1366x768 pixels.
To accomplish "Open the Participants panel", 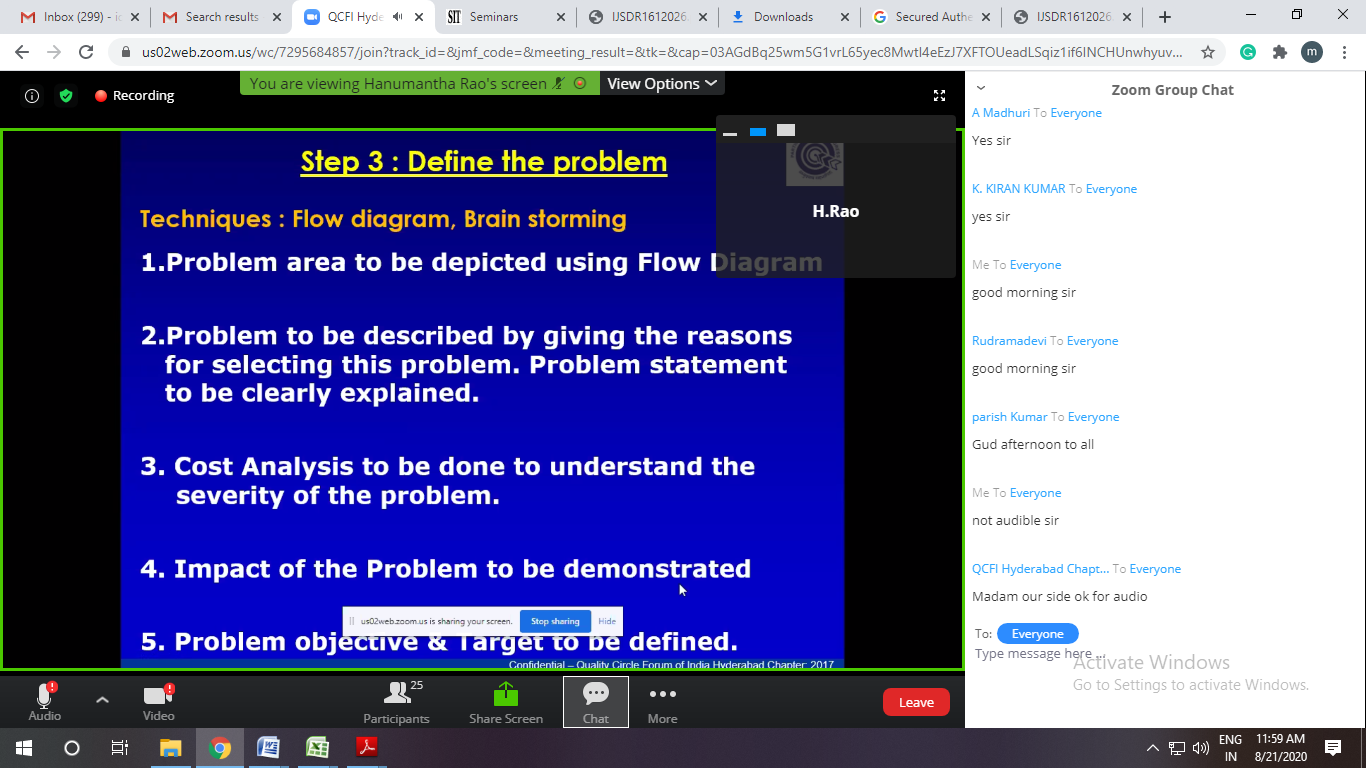I will 396,702.
